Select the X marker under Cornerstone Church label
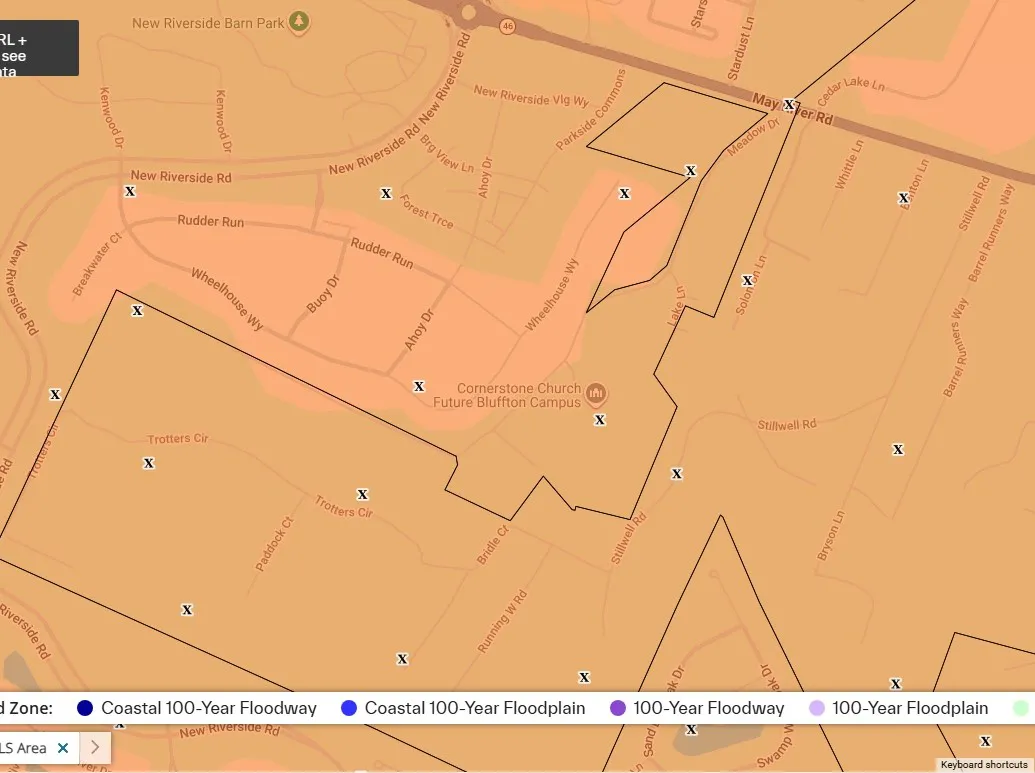 click(x=599, y=420)
